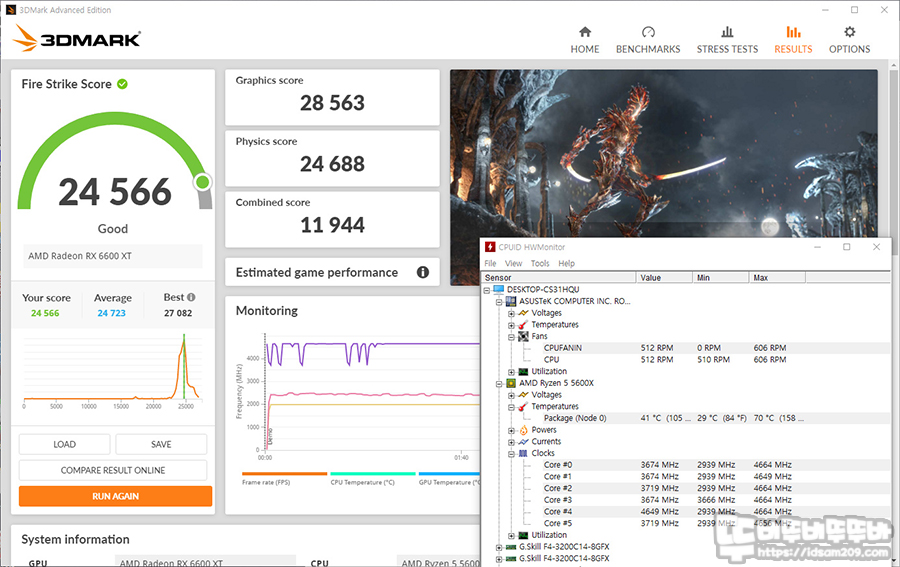Click the Fire Strike demo scene thumbnail
The height and width of the screenshot is (567, 900).
point(664,154)
